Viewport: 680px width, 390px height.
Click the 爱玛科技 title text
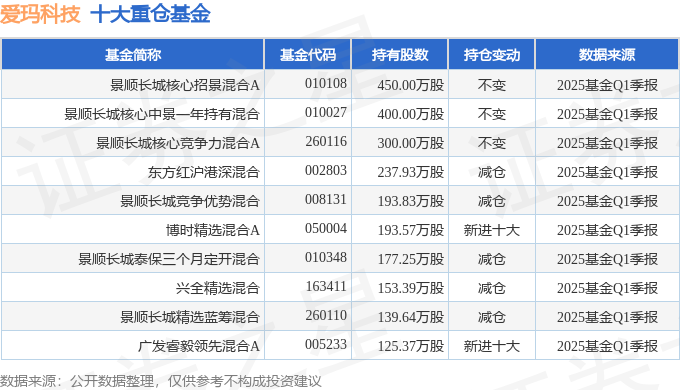(x=40, y=13)
